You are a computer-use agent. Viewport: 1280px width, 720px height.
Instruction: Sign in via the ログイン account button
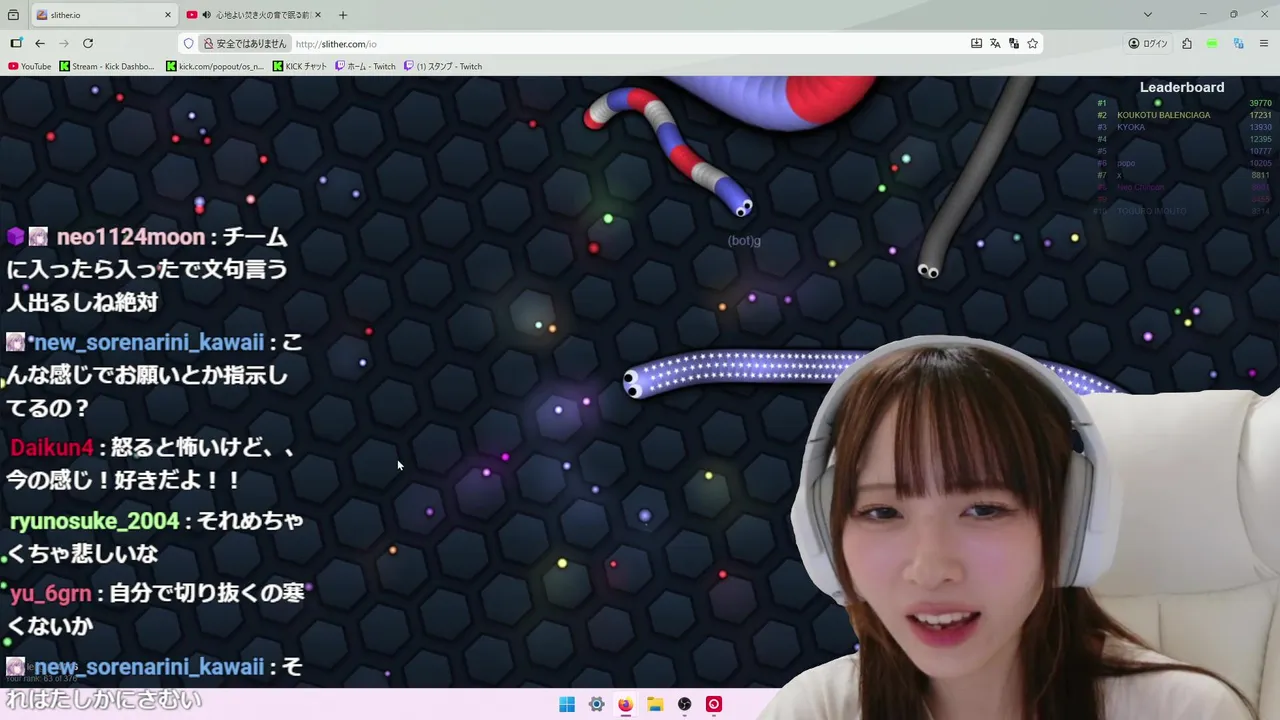(x=1148, y=43)
